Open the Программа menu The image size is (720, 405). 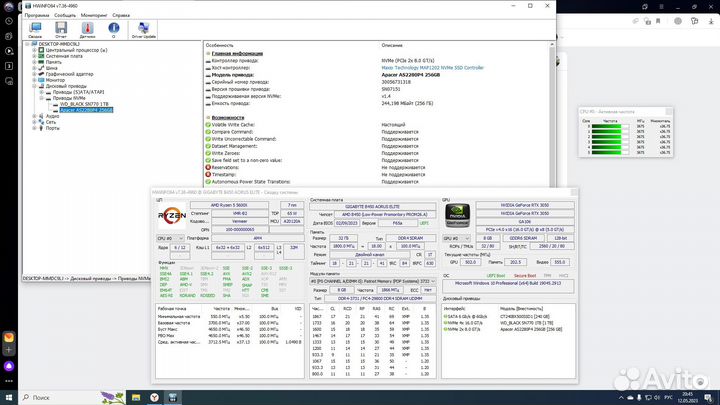(x=37, y=15)
